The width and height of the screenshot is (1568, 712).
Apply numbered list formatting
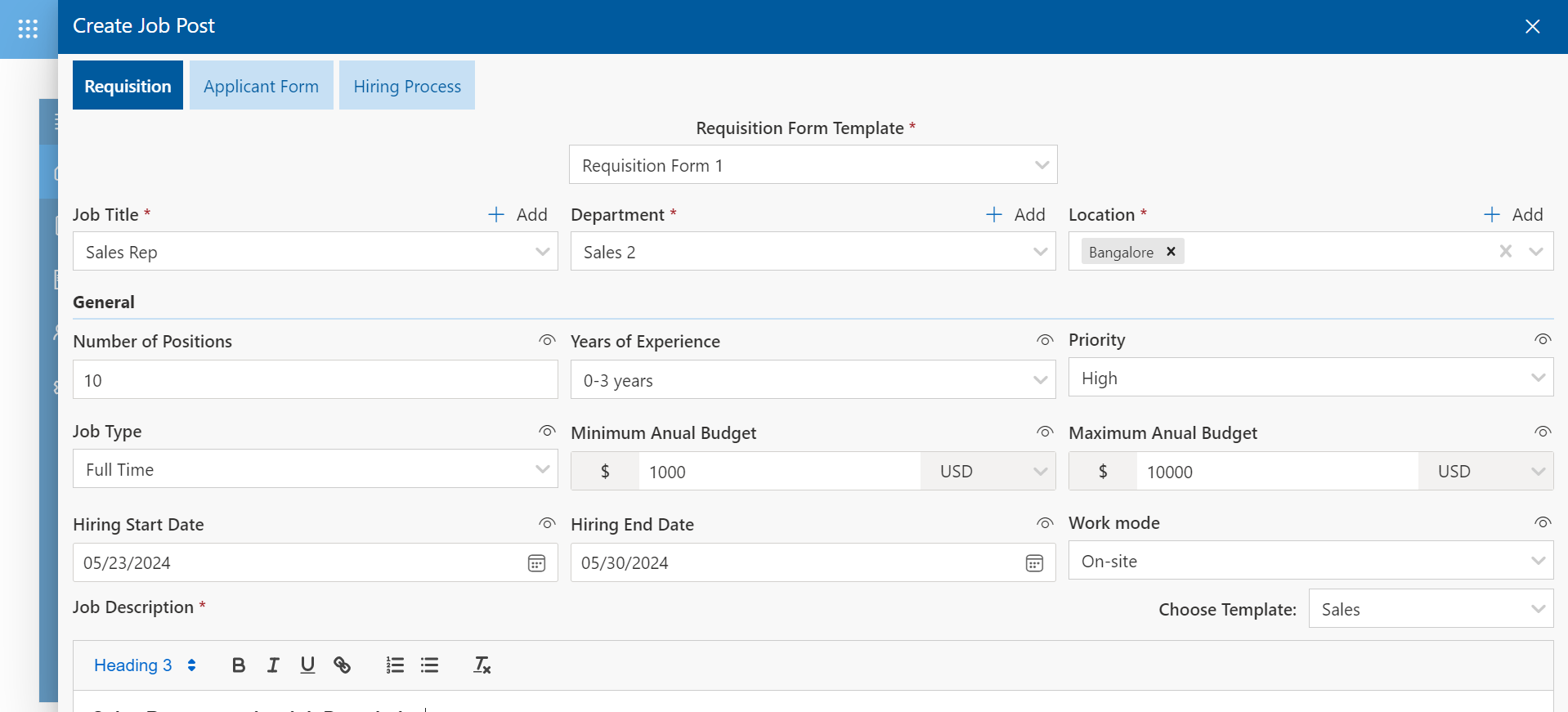395,665
